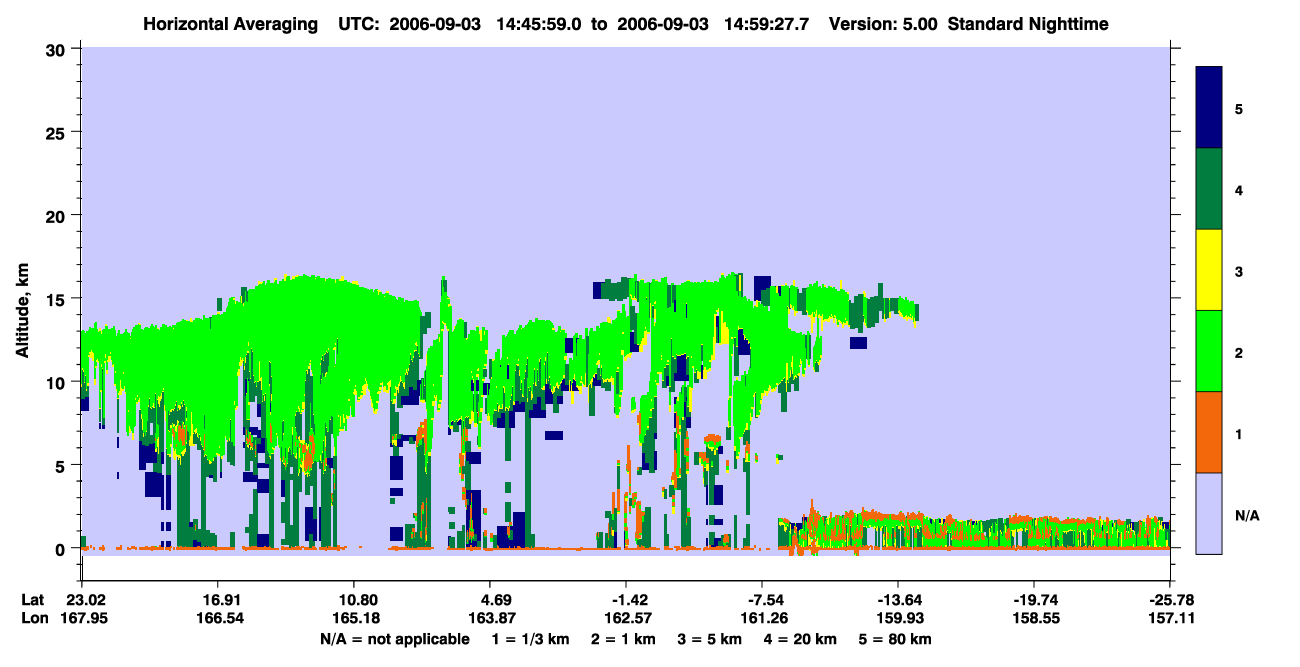This screenshot has width=1300, height=667.
Task: Click the lavender N/A color bar segment
Action: [1209, 513]
